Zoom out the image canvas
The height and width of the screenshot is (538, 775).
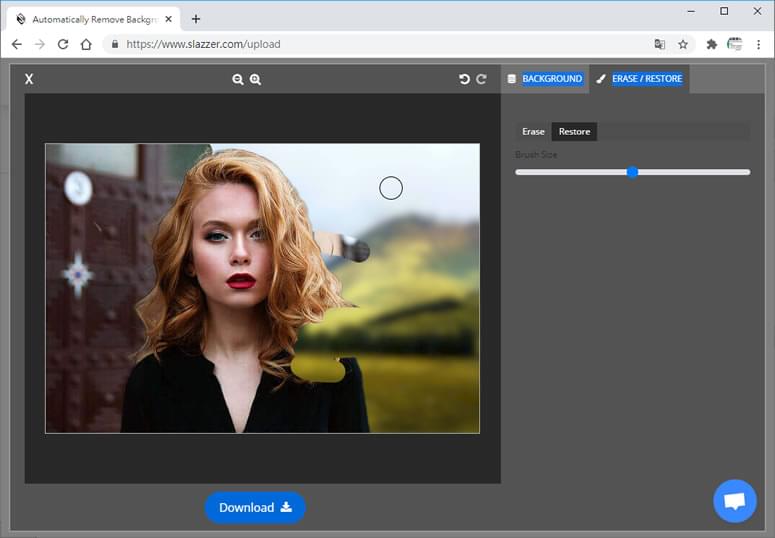click(x=238, y=80)
